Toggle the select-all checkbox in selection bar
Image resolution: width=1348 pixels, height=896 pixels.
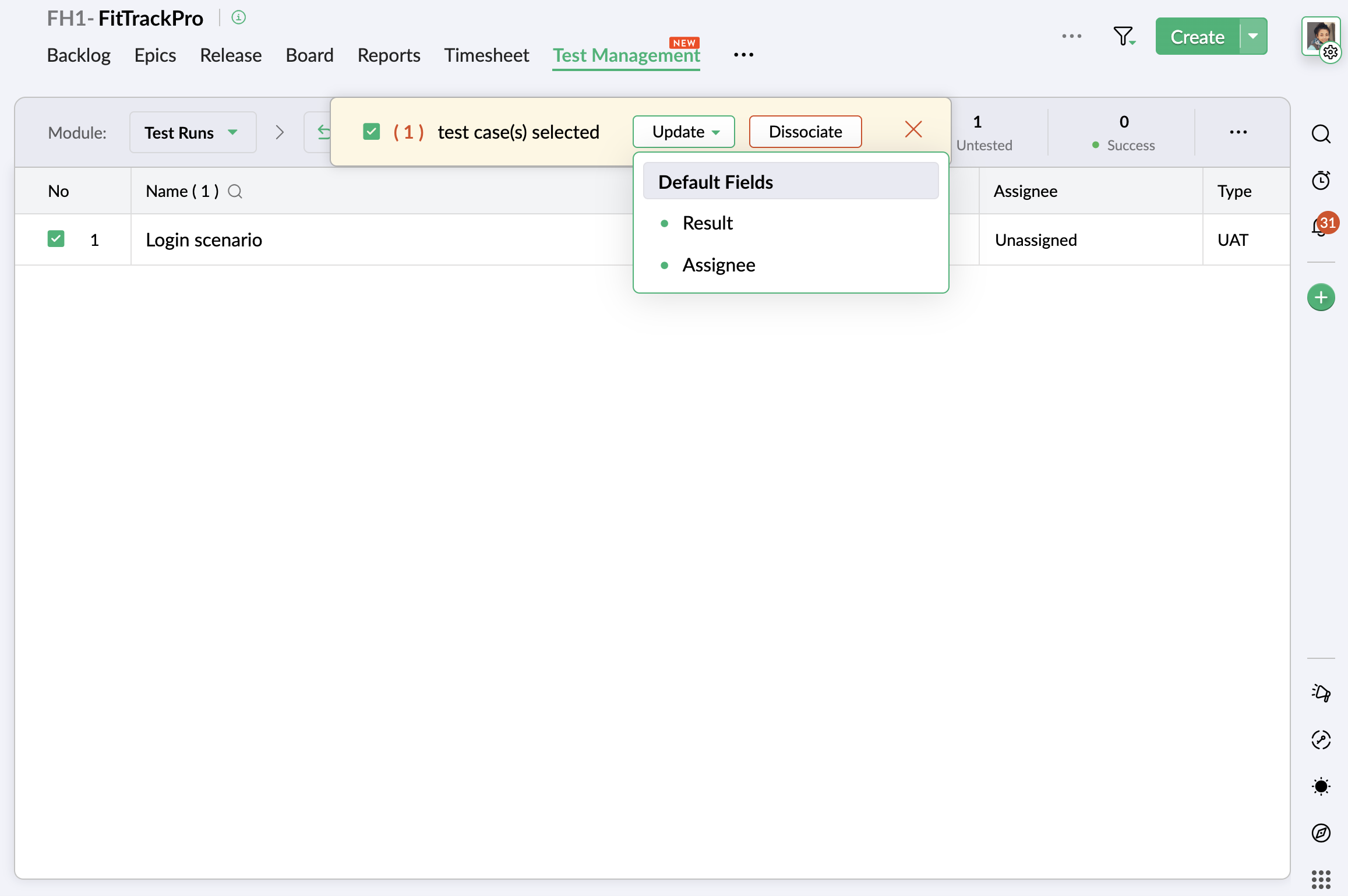(x=371, y=132)
